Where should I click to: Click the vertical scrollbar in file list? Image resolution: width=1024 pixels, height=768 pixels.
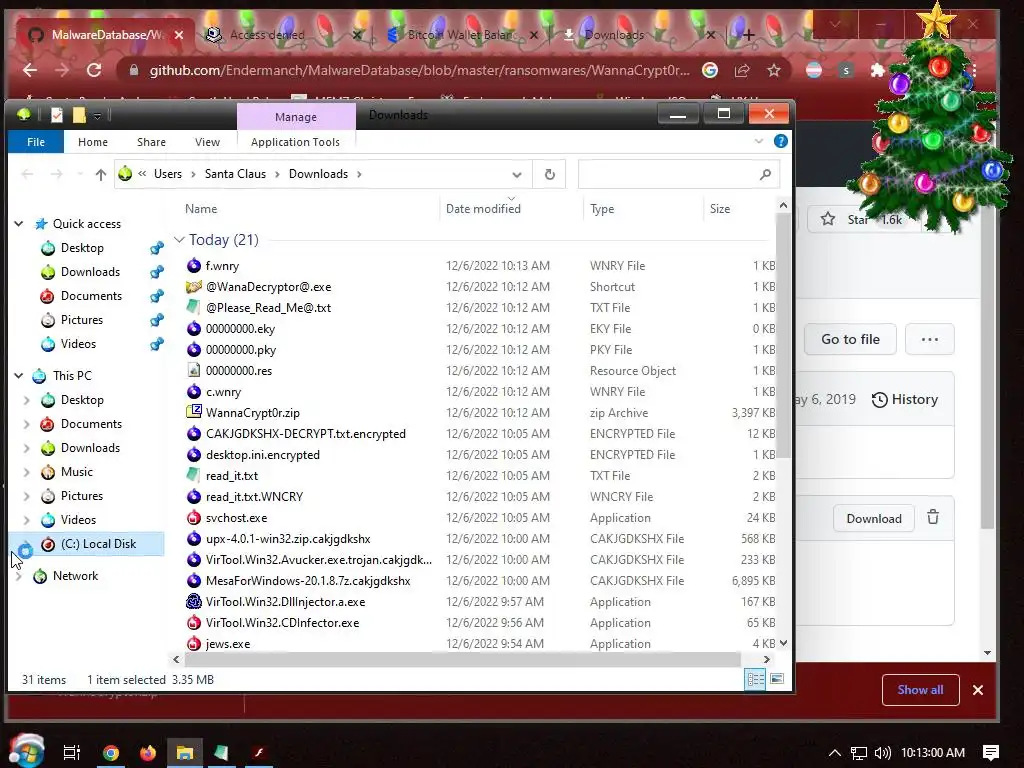click(783, 336)
